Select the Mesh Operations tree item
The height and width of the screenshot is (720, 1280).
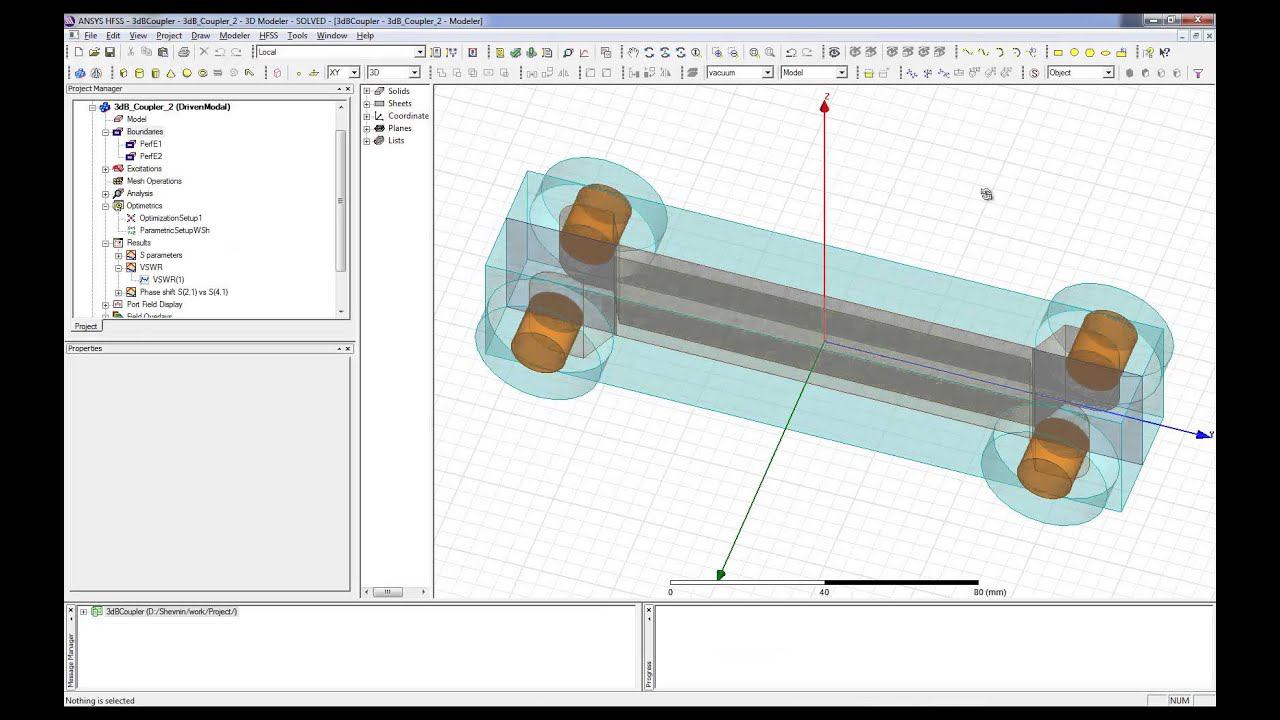[x=154, y=181]
